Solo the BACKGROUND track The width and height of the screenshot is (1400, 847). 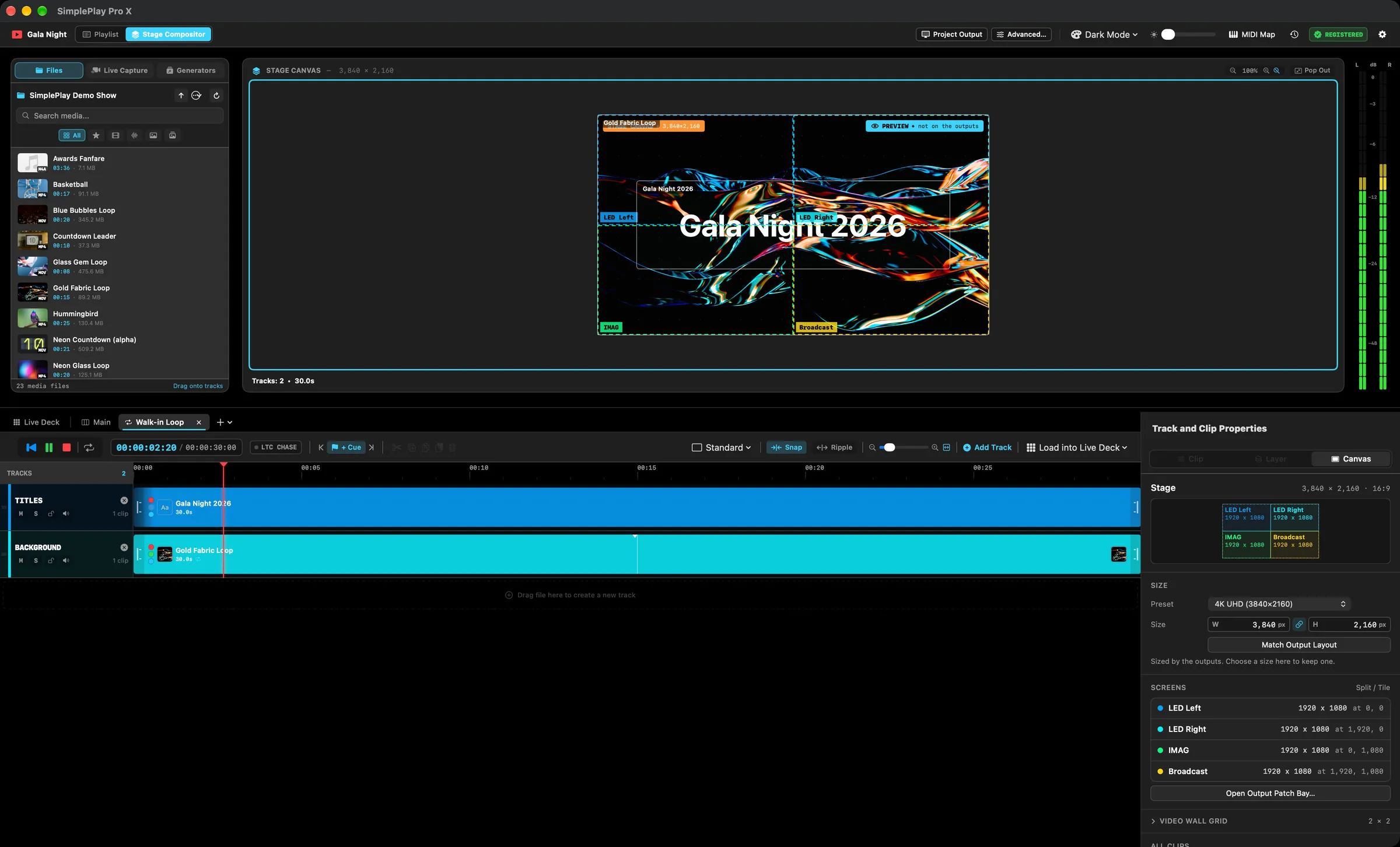pos(36,561)
